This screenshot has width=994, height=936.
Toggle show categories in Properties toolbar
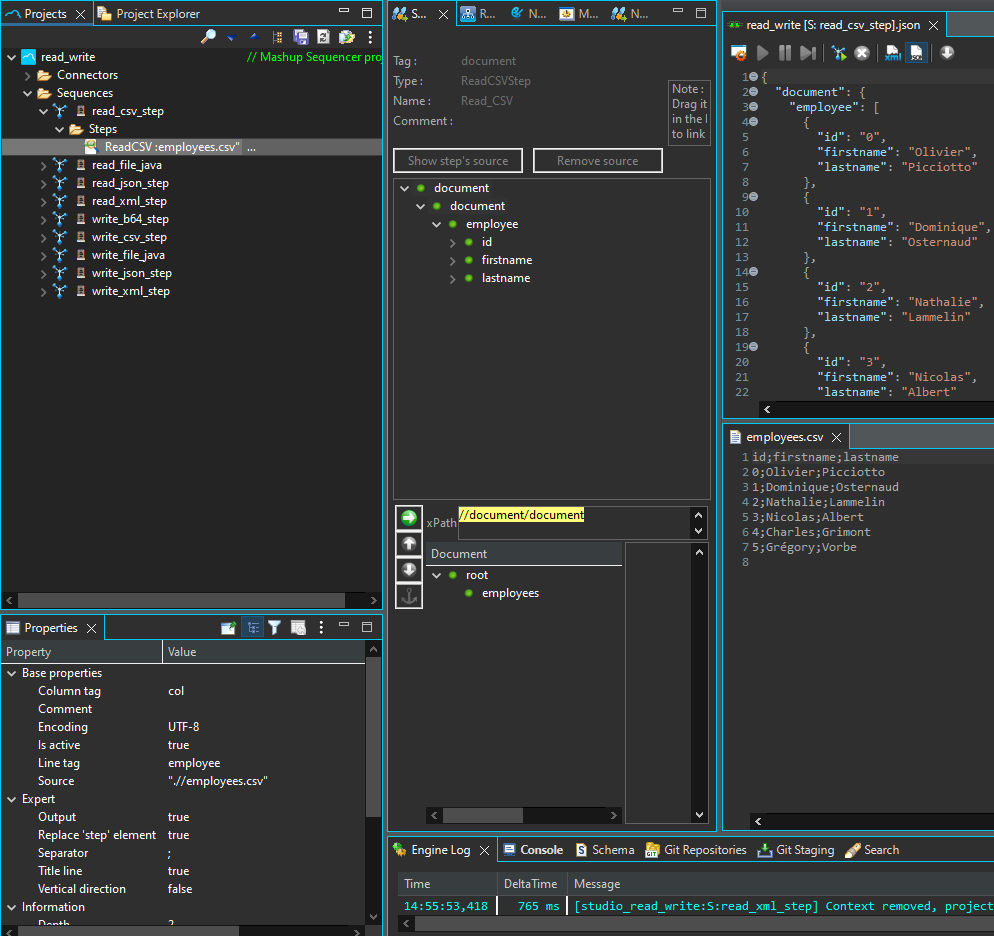(252, 628)
